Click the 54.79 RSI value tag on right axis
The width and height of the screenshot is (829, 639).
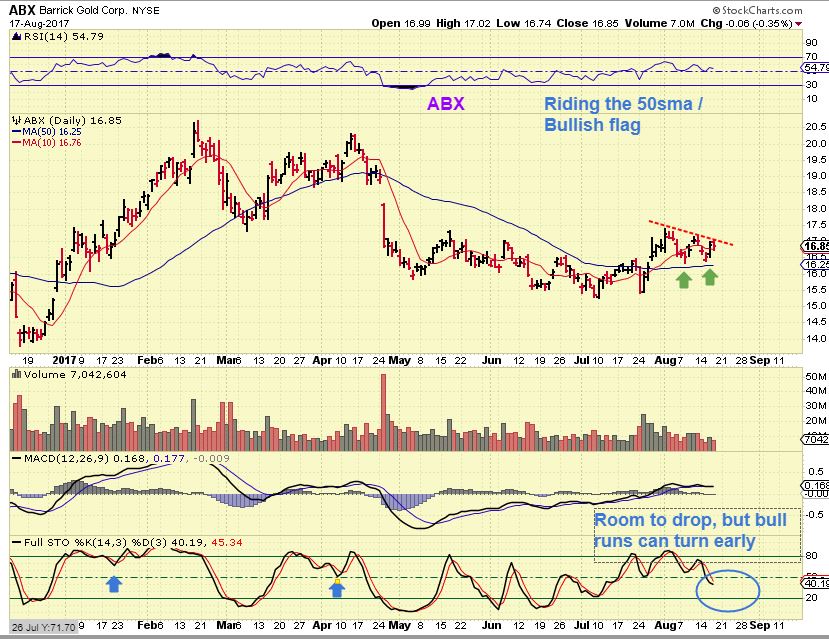click(815, 68)
